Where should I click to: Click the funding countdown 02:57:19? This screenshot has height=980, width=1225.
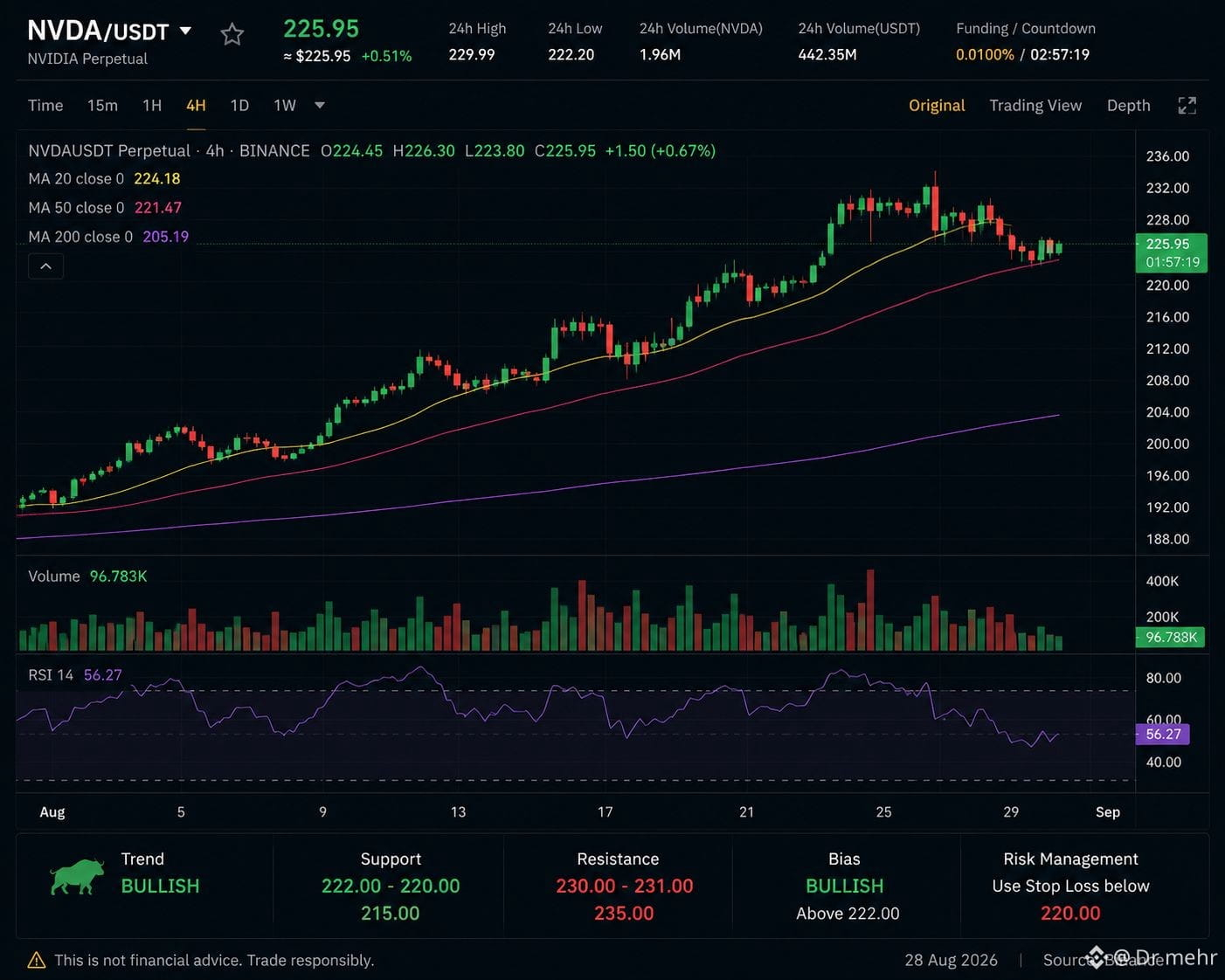[x=1060, y=55]
